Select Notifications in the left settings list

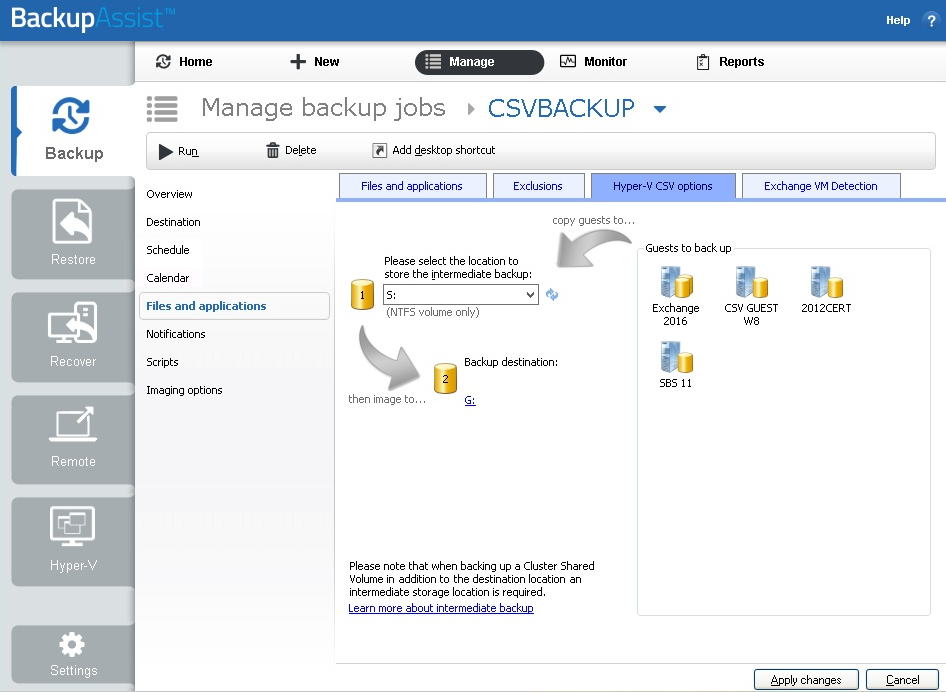pos(176,334)
